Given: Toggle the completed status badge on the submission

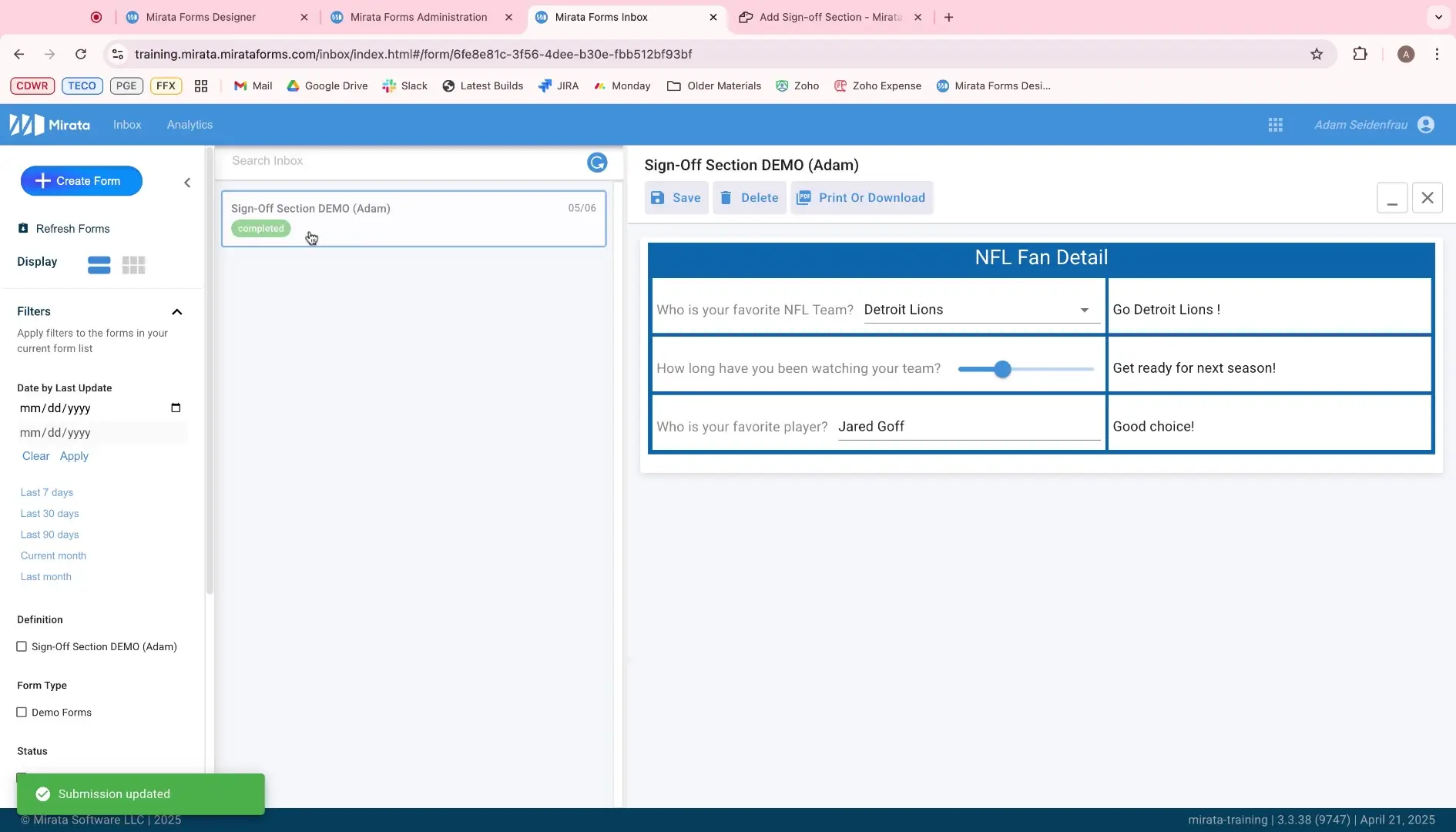Looking at the screenshot, I should point(260,228).
